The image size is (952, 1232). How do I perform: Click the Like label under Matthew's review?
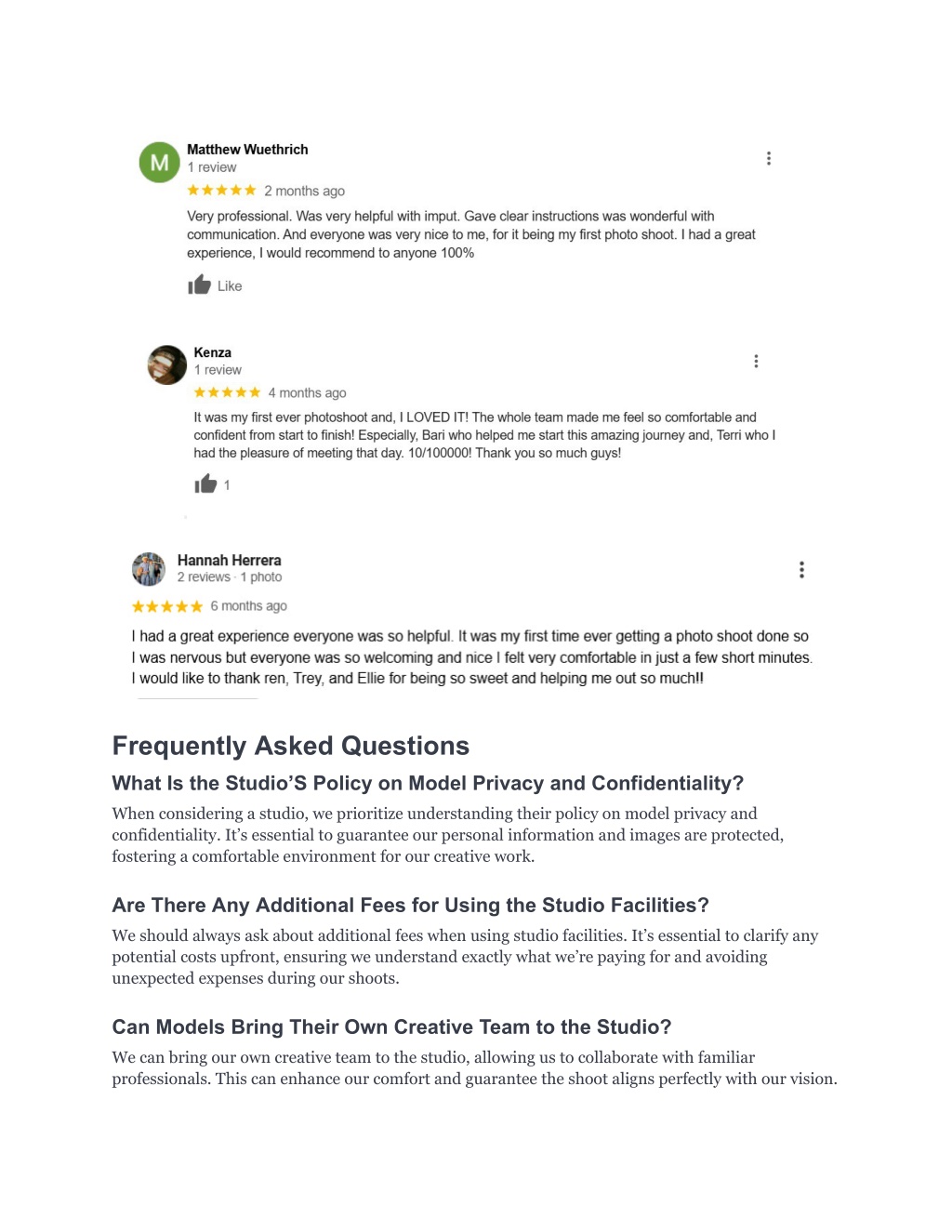pyautogui.click(x=230, y=286)
